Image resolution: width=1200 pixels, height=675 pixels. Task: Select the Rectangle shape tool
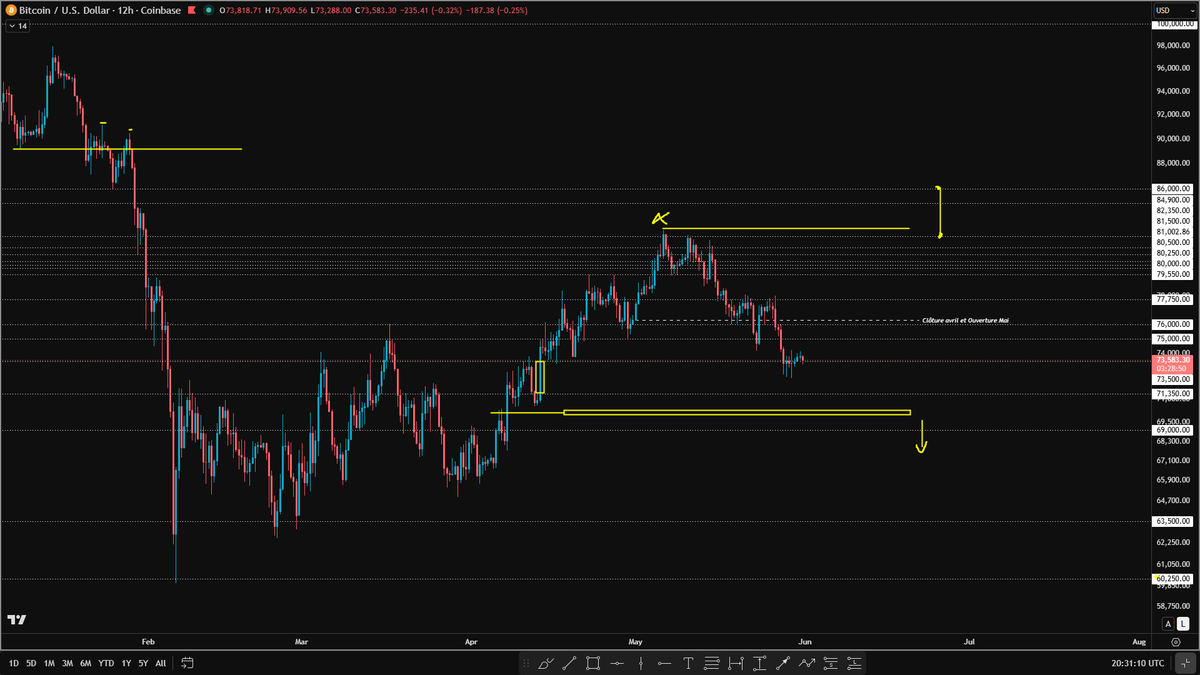pyautogui.click(x=593, y=663)
